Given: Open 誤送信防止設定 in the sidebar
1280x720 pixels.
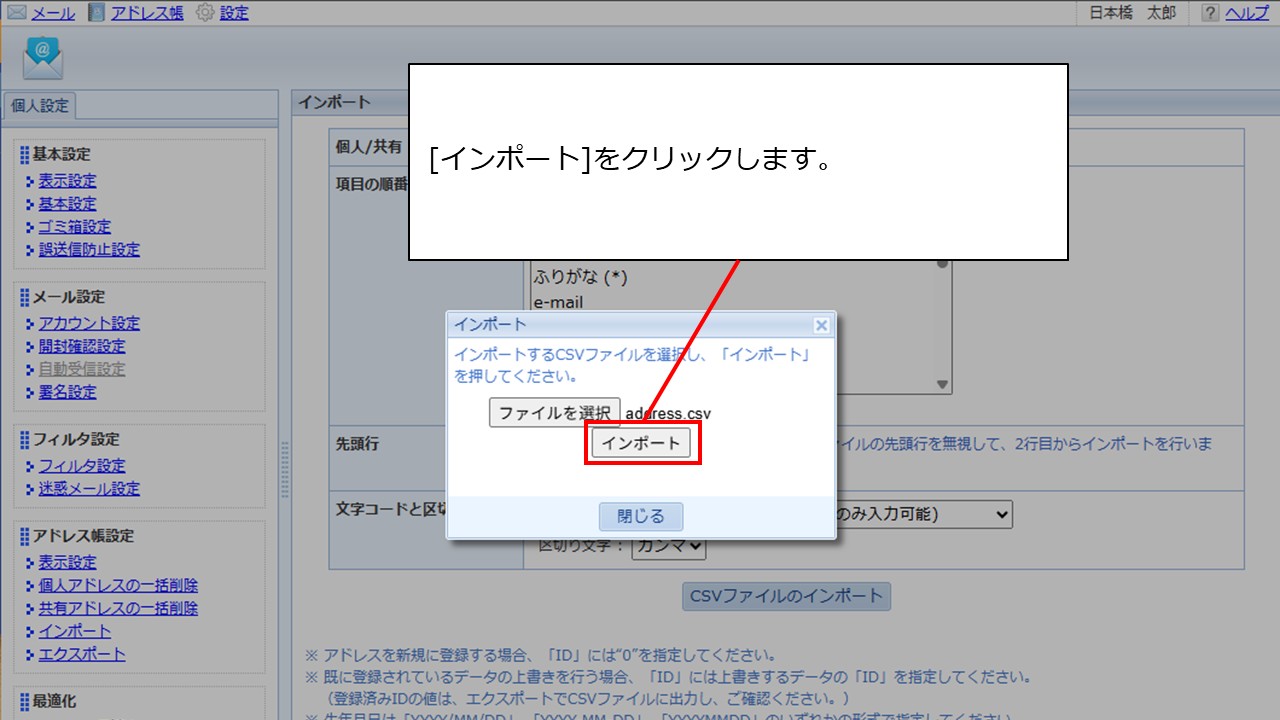Looking at the screenshot, I should click(x=89, y=250).
